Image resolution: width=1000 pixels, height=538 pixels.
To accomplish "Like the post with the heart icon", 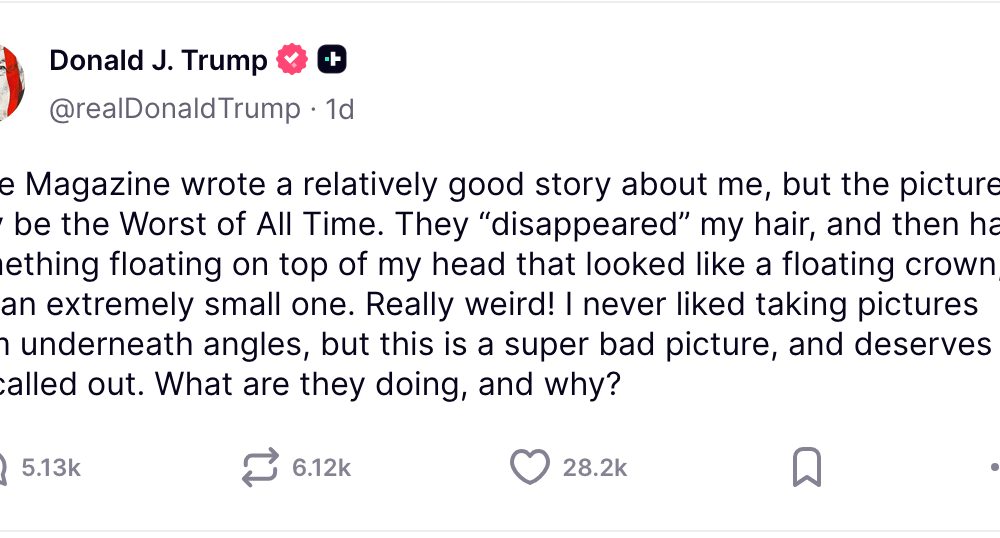I will point(530,467).
